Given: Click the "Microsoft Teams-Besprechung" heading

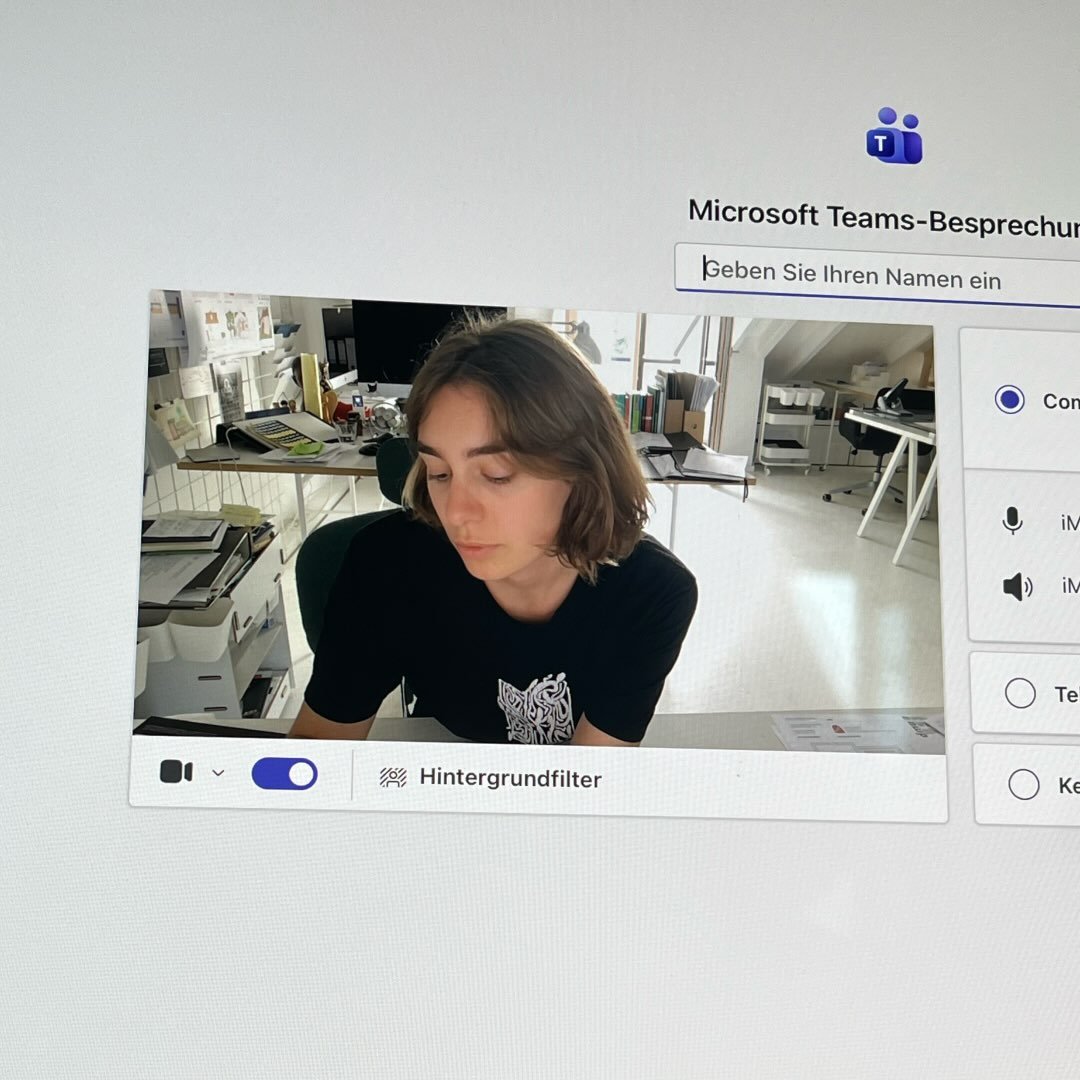Looking at the screenshot, I should pyautogui.click(x=884, y=218).
